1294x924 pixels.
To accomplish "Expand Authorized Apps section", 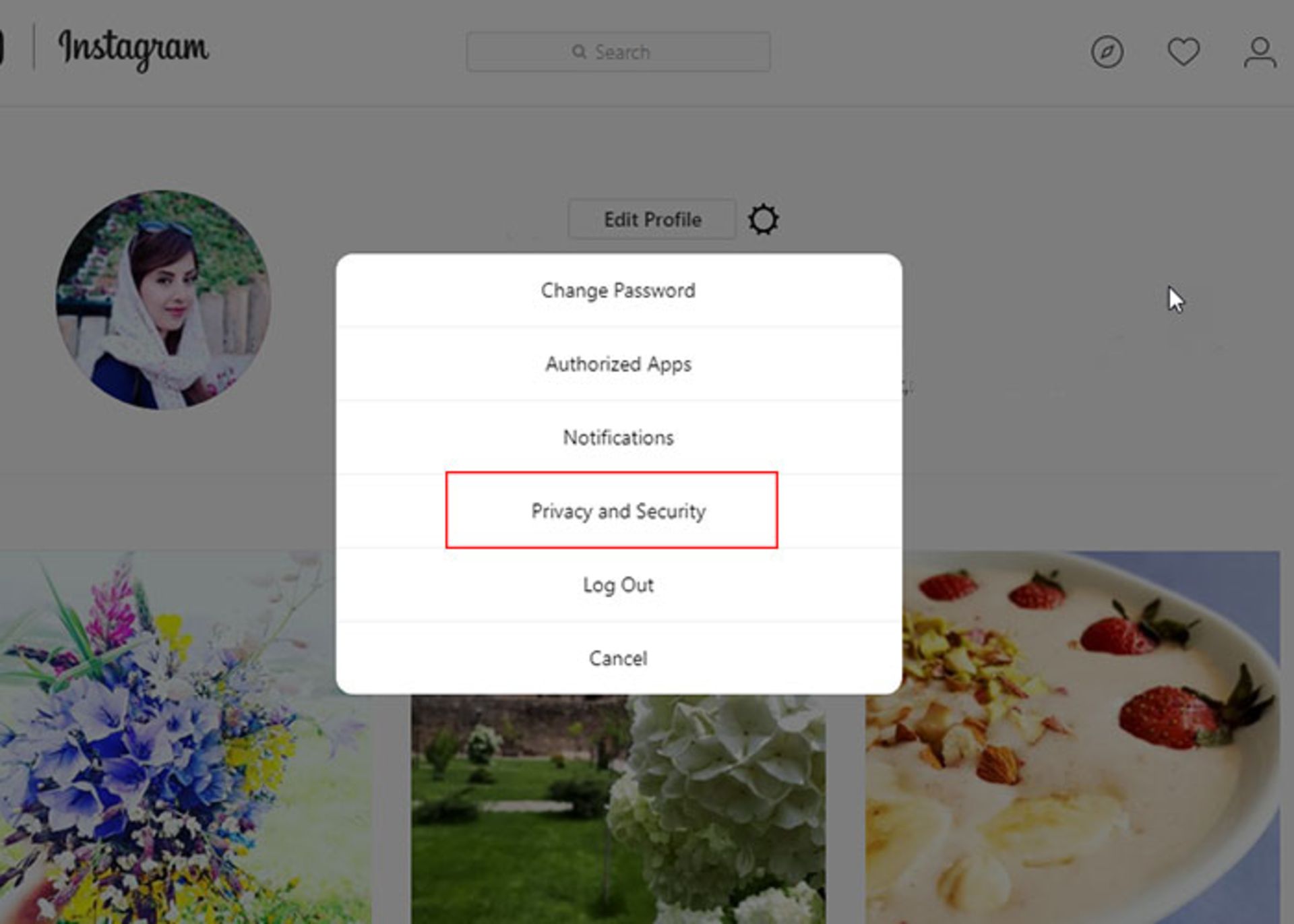I will 618,363.
